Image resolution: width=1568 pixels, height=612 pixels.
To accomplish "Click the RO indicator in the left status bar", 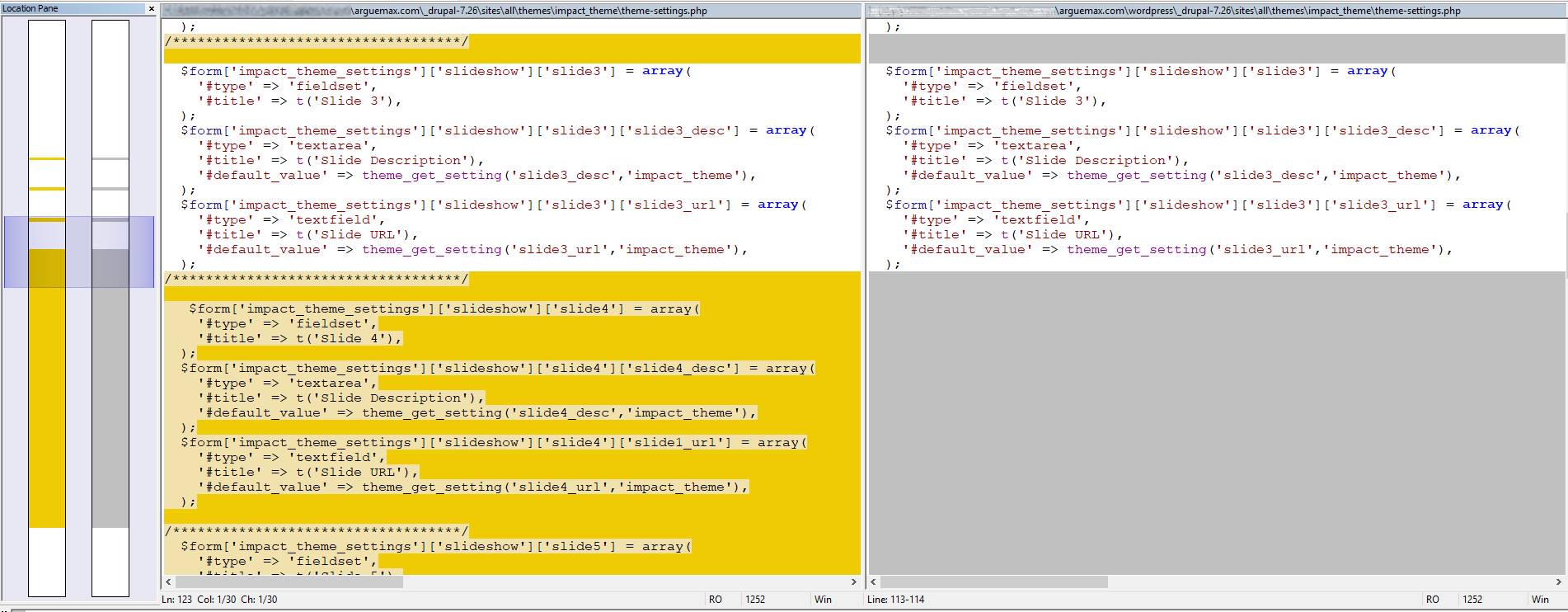I will (x=716, y=600).
